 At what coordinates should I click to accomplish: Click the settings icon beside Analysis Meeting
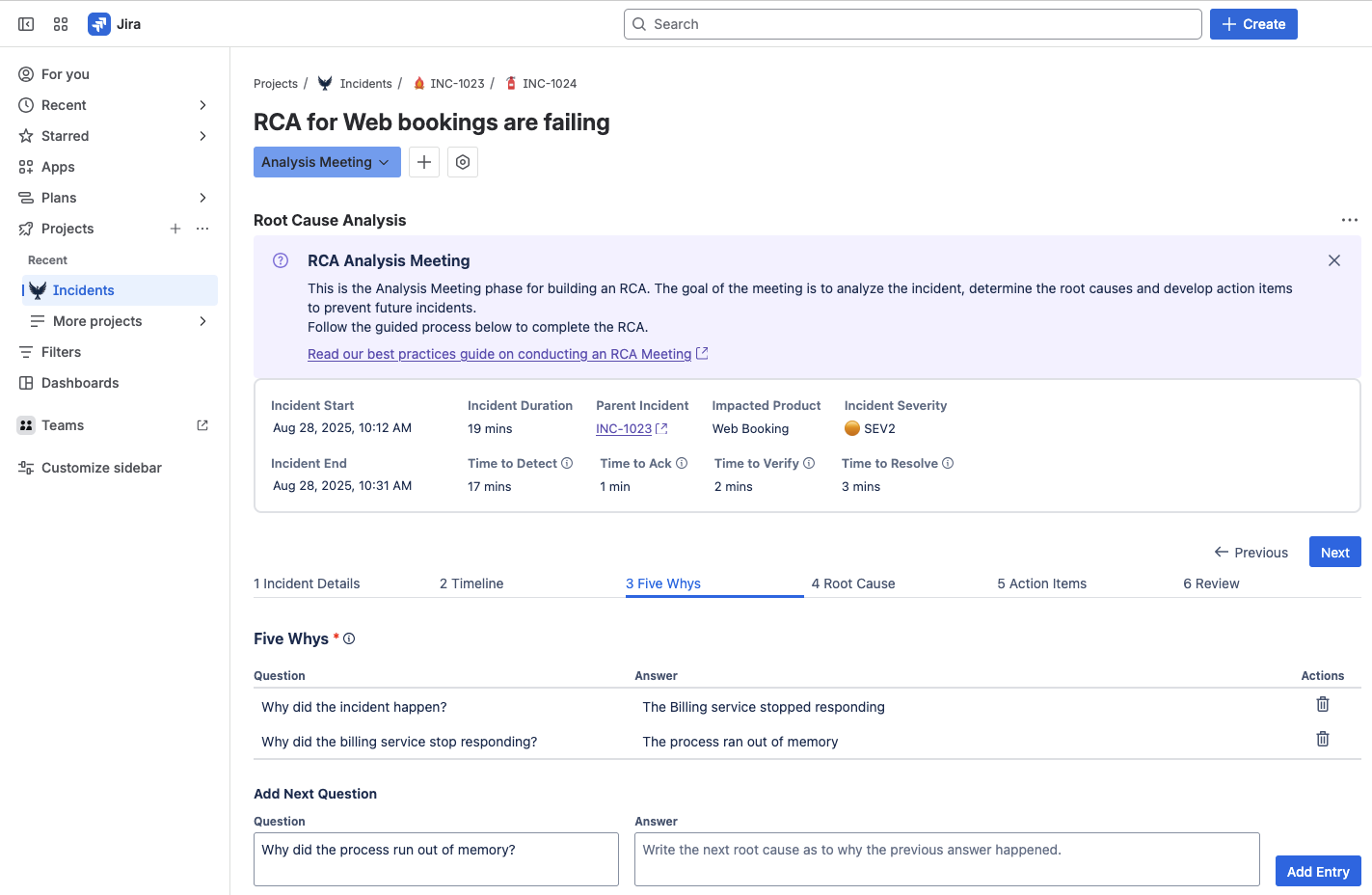coord(463,162)
